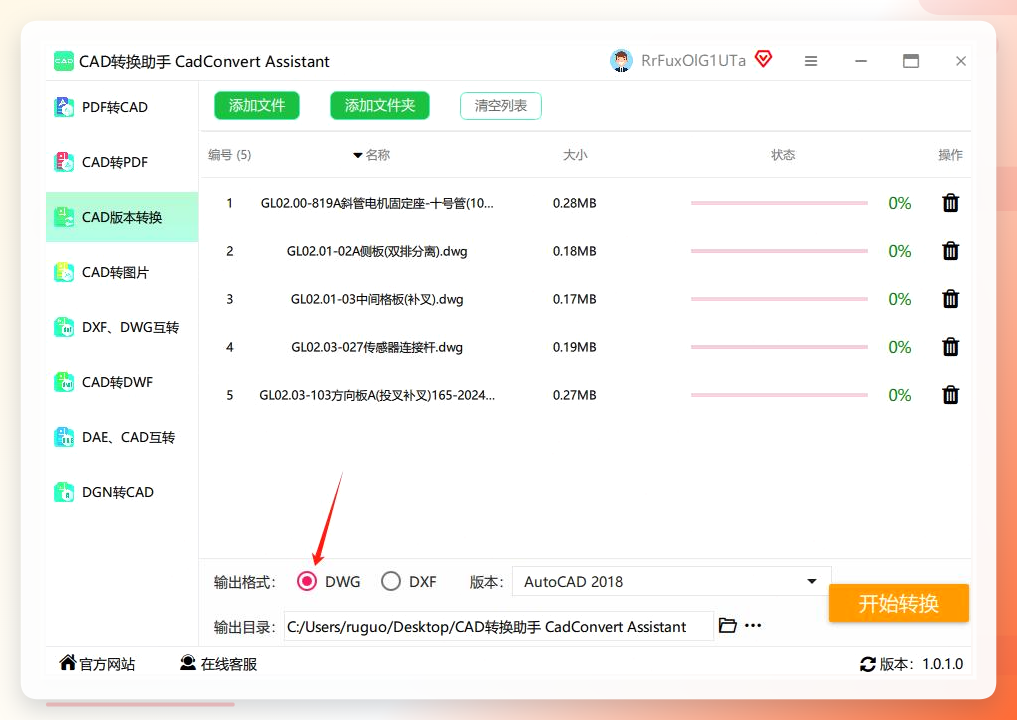Click the DAE、CAD互转 sidebar icon
Viewport: 1017px width, 720px height.
[64, 437]
